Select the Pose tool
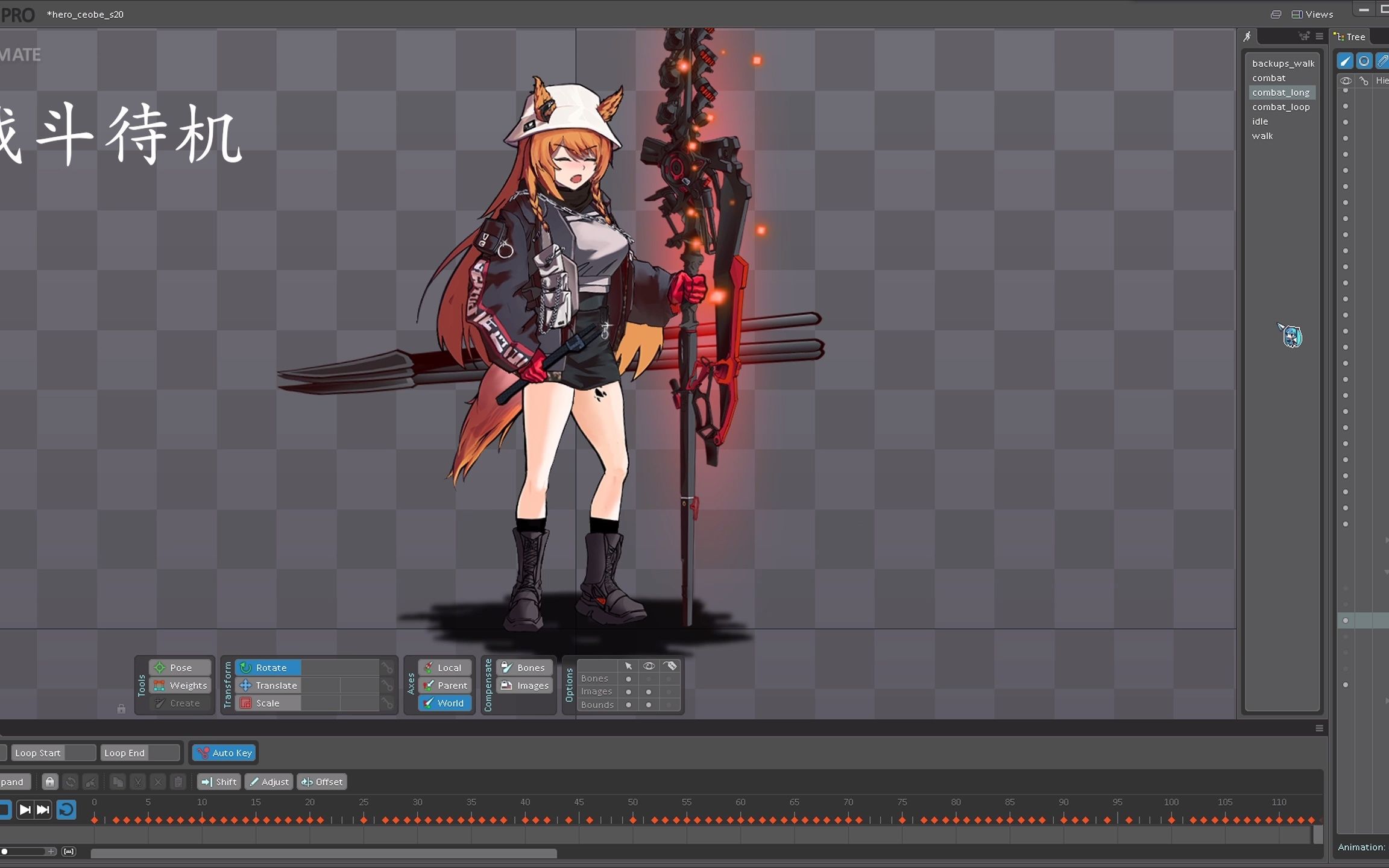1389x868 pixels. coord(180,667)
